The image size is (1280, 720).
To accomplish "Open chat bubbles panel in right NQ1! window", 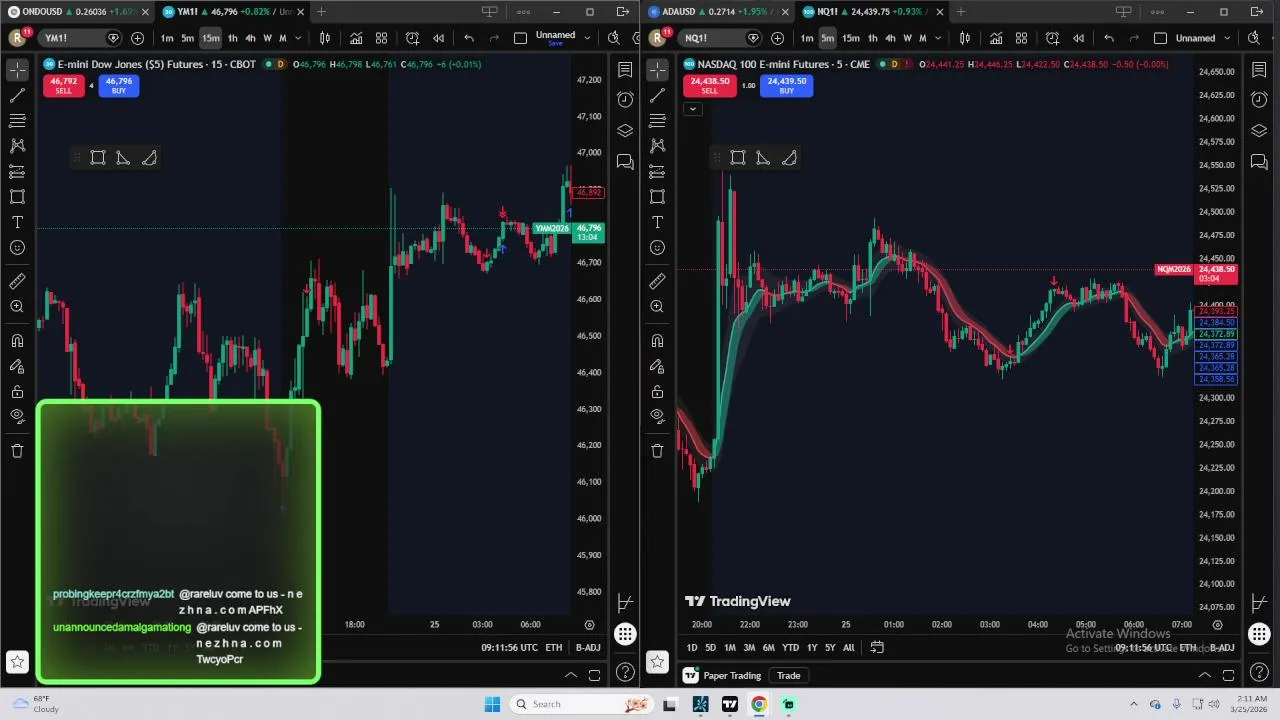I will pos(1259,162).
